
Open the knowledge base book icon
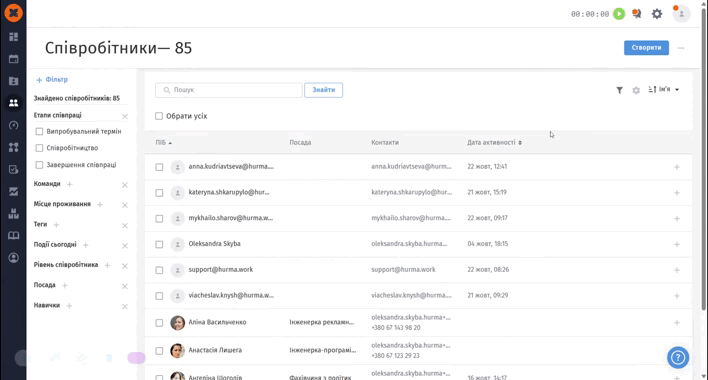tap(14, 236)
